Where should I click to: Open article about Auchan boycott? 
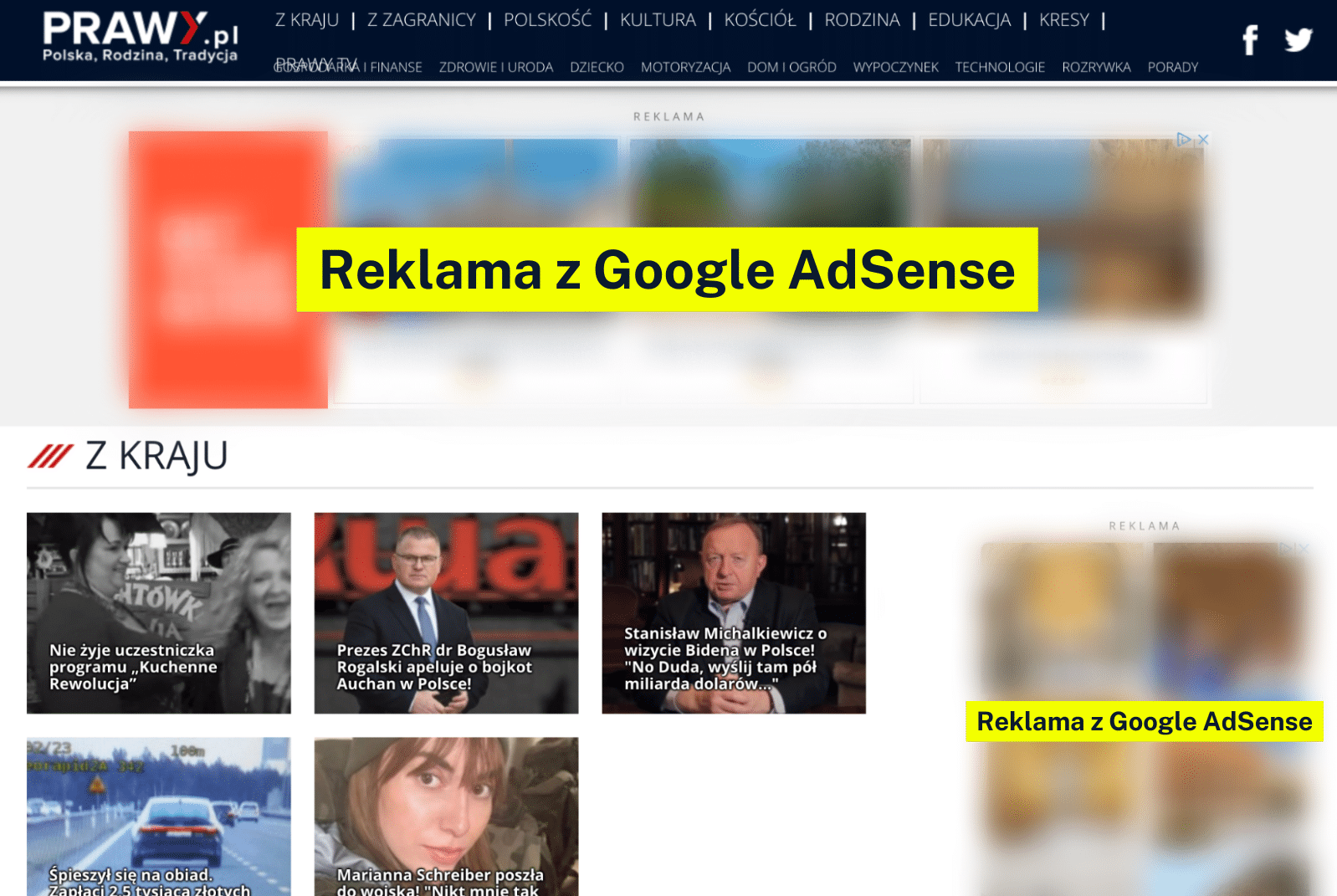tap(446, 612)
